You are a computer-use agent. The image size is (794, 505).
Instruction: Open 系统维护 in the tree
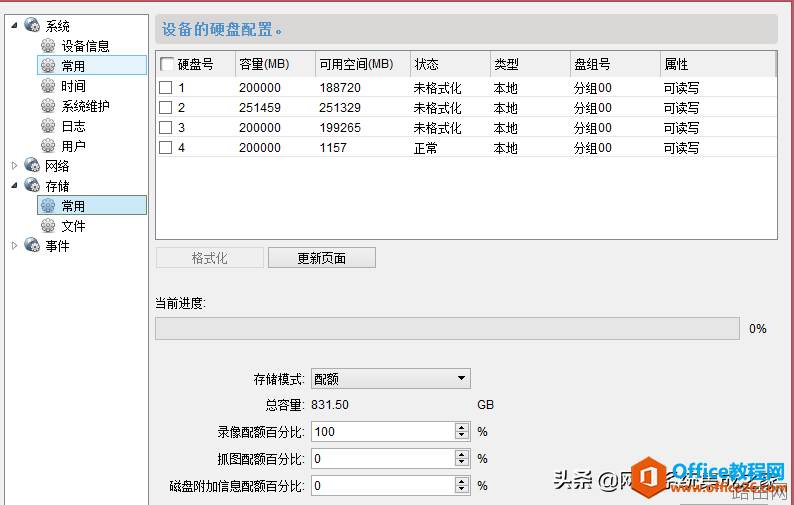[86, 106]
